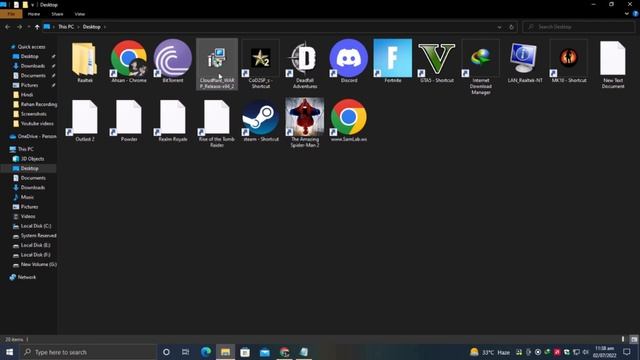Open pinned Downloads under Quick access
This screenshot has height=360, width=640.
33,66
